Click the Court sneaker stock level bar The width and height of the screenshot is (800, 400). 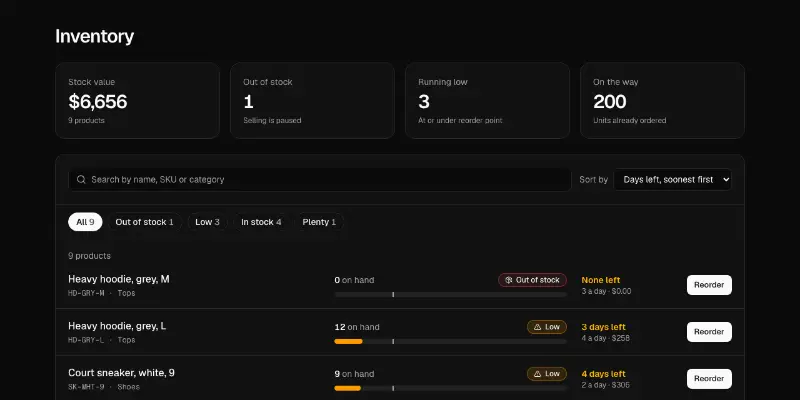coord(451,388)
